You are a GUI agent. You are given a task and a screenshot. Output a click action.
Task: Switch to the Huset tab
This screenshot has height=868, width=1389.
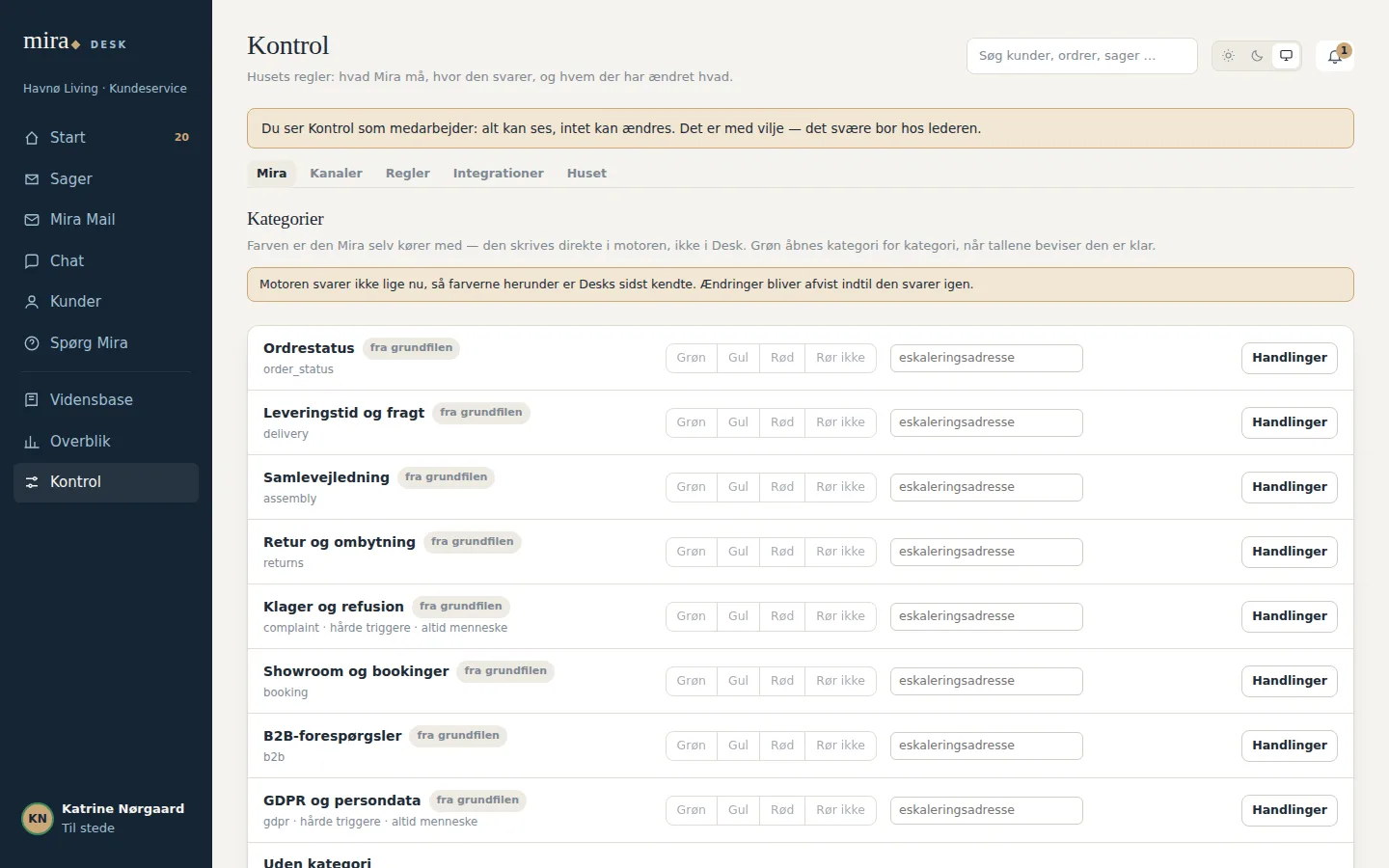point(586,174)
